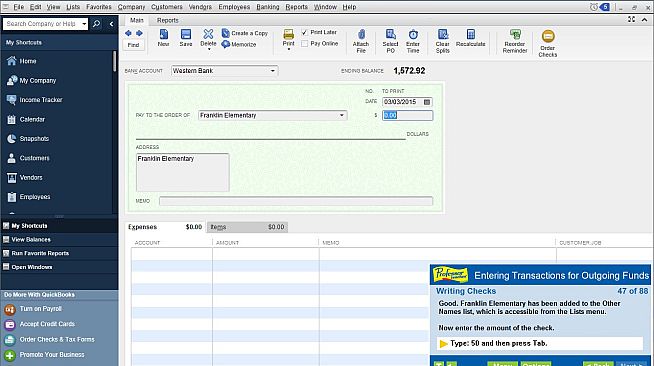
Task: Open Home from sidebar
Action: (22, 61)
